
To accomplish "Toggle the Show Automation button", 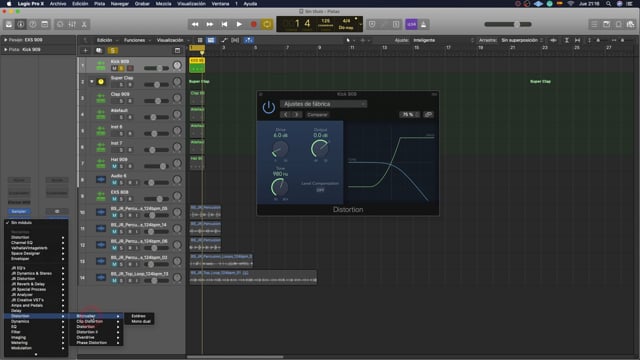I will coord(224,40).
